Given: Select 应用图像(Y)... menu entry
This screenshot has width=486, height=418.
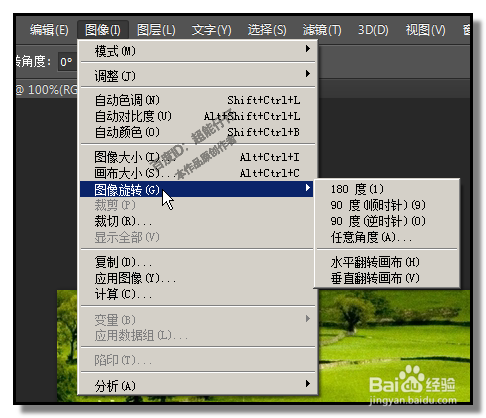Looking at the screenshot, I should pyautogui.click(x=197, y=278).
